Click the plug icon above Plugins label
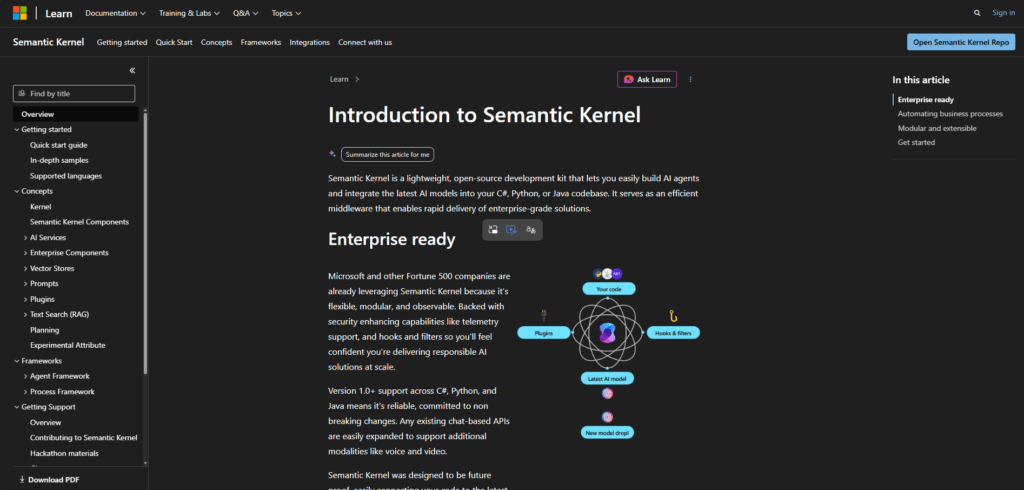The width and height of the screenshot is (1024, 490). [543, 316]
